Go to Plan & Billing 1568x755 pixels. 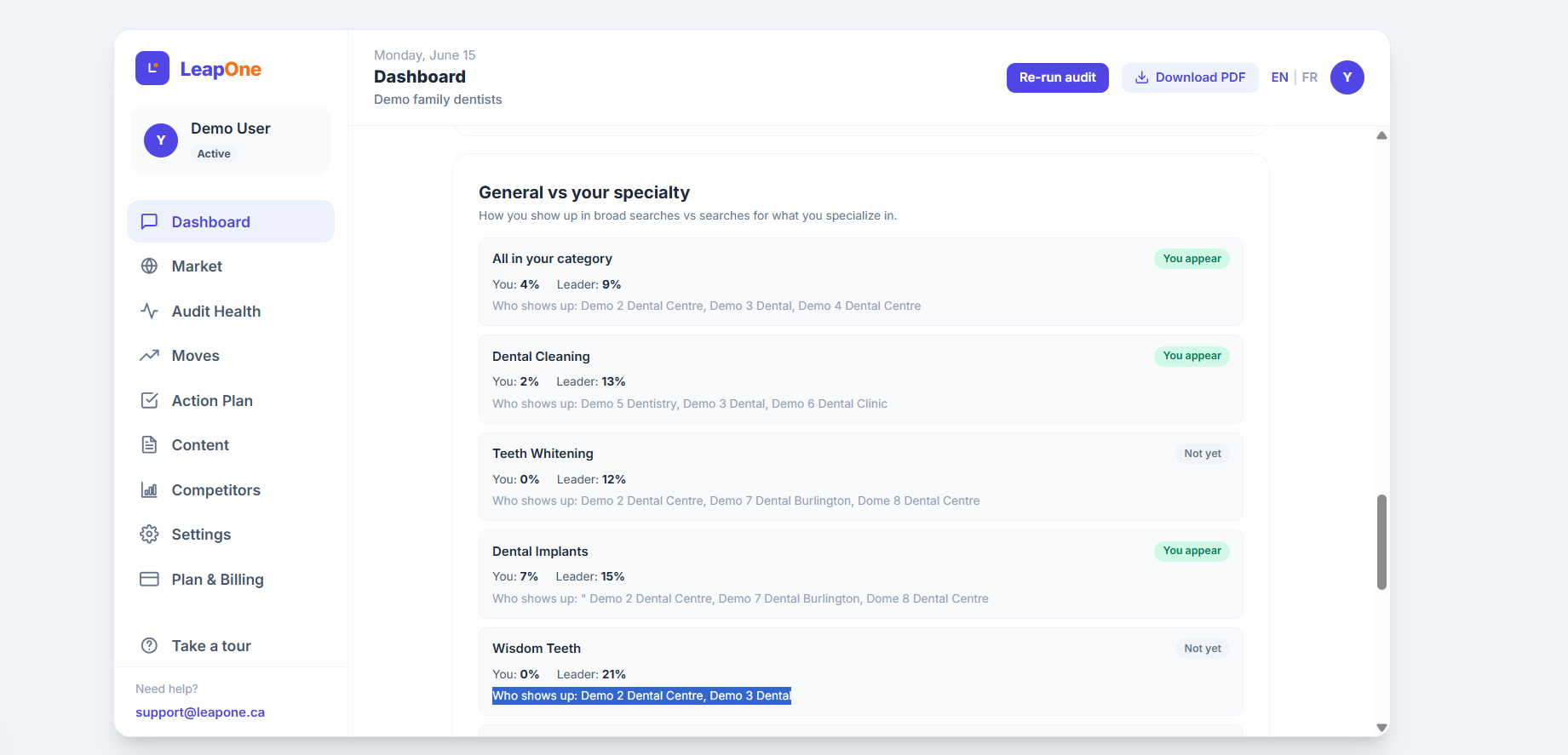(x=231, y=579)
